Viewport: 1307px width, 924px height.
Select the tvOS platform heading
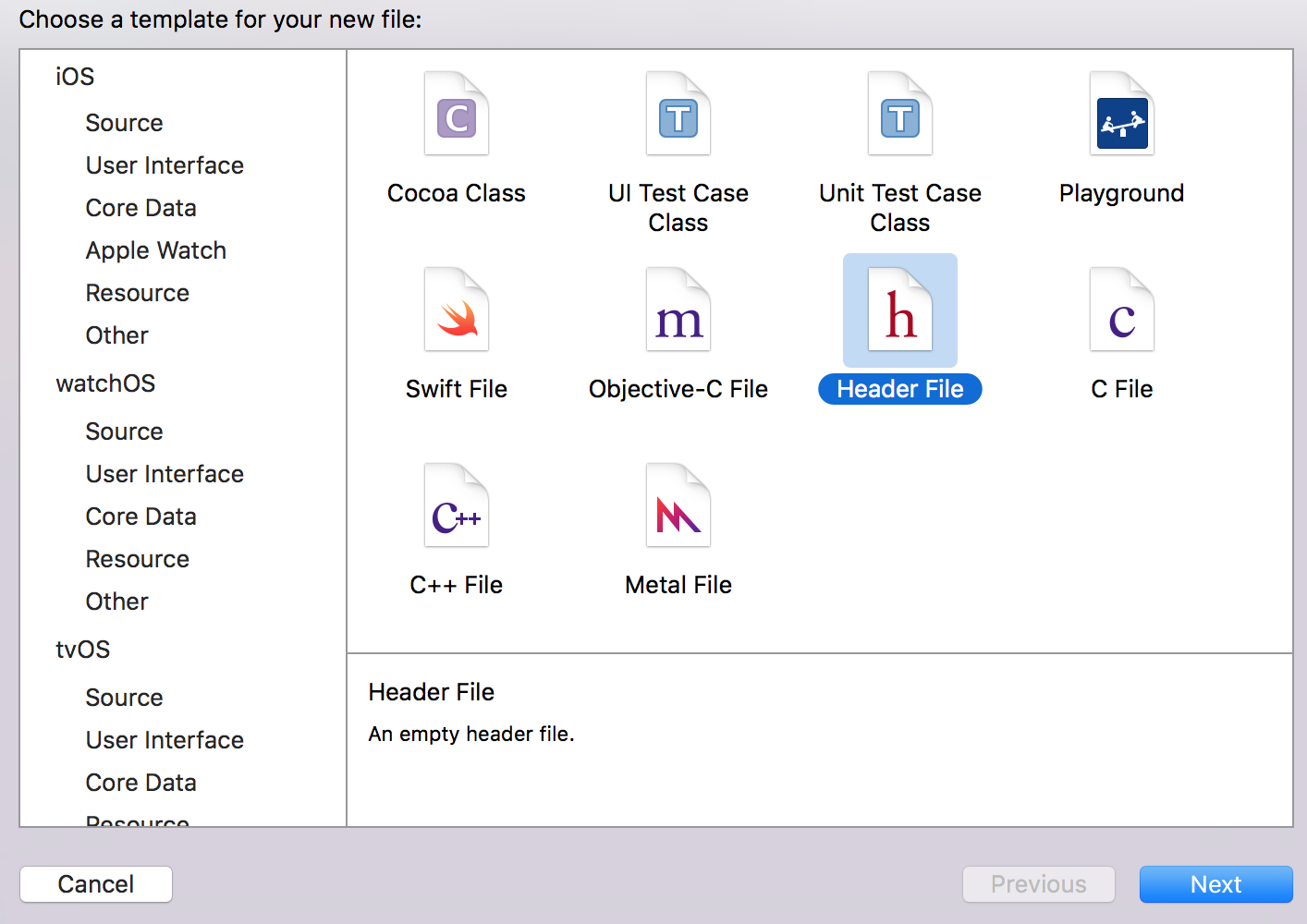point(82,650)
